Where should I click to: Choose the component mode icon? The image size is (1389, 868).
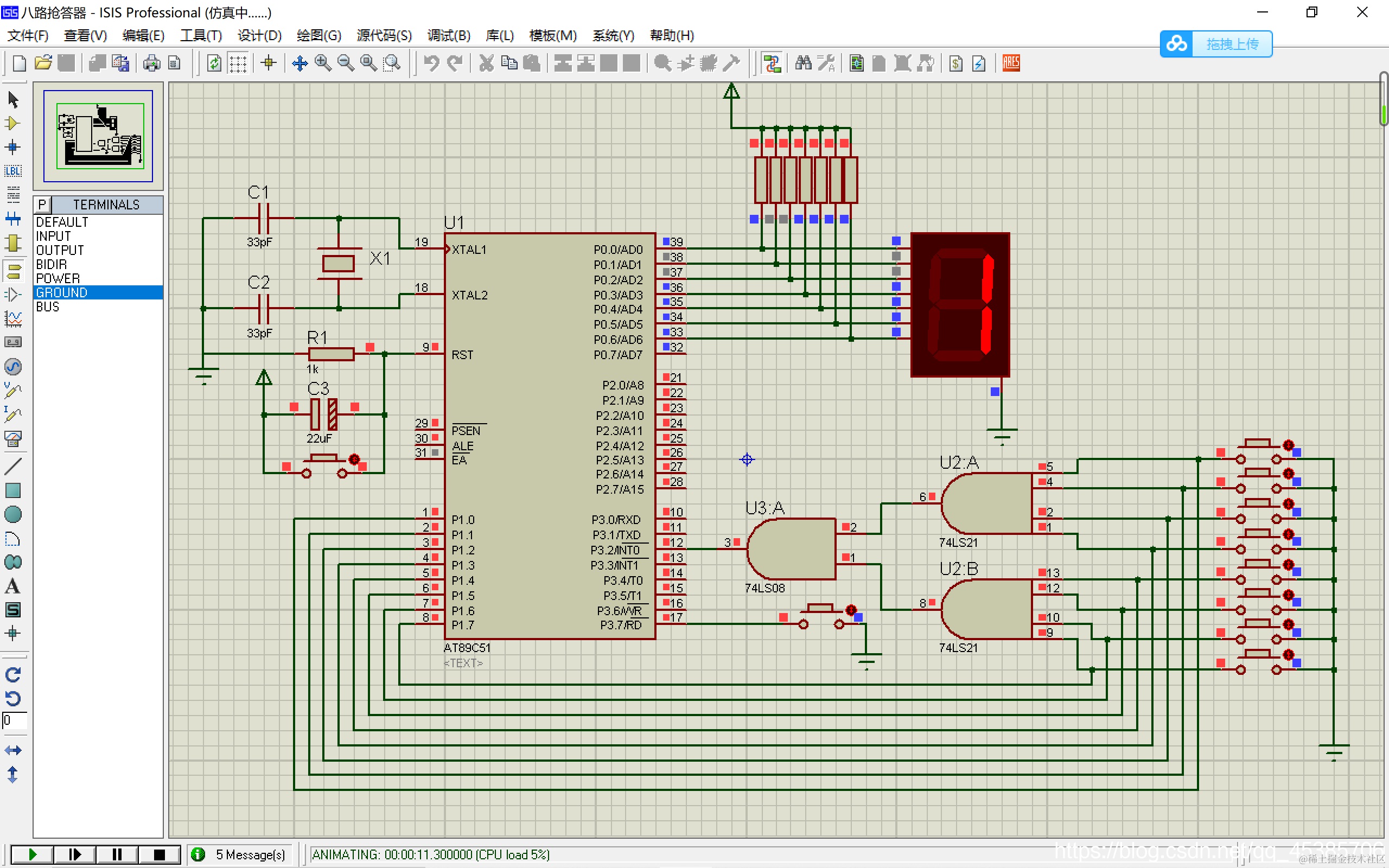click(12, 123)
